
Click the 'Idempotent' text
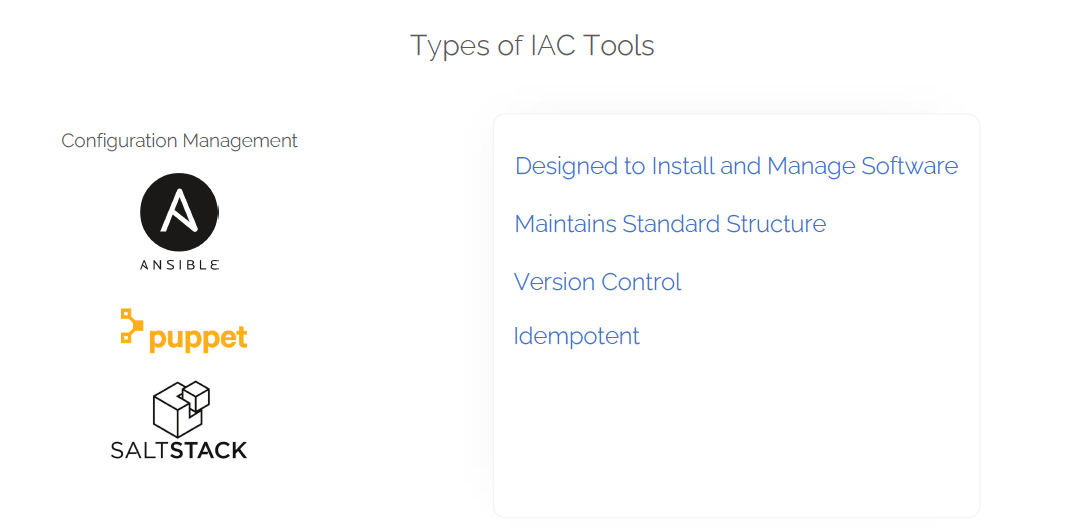[x=576, y=336]
